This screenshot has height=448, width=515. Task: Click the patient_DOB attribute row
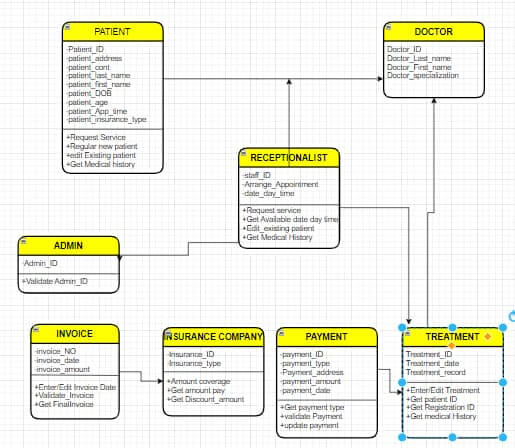pos(89,93)
